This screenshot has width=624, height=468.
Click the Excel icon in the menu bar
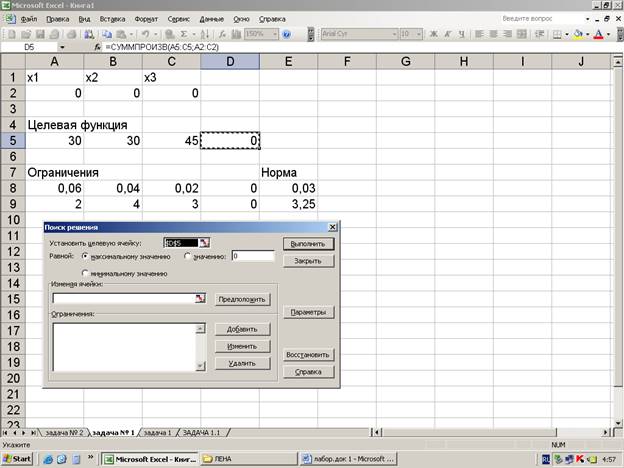click(x=8, y=19)
